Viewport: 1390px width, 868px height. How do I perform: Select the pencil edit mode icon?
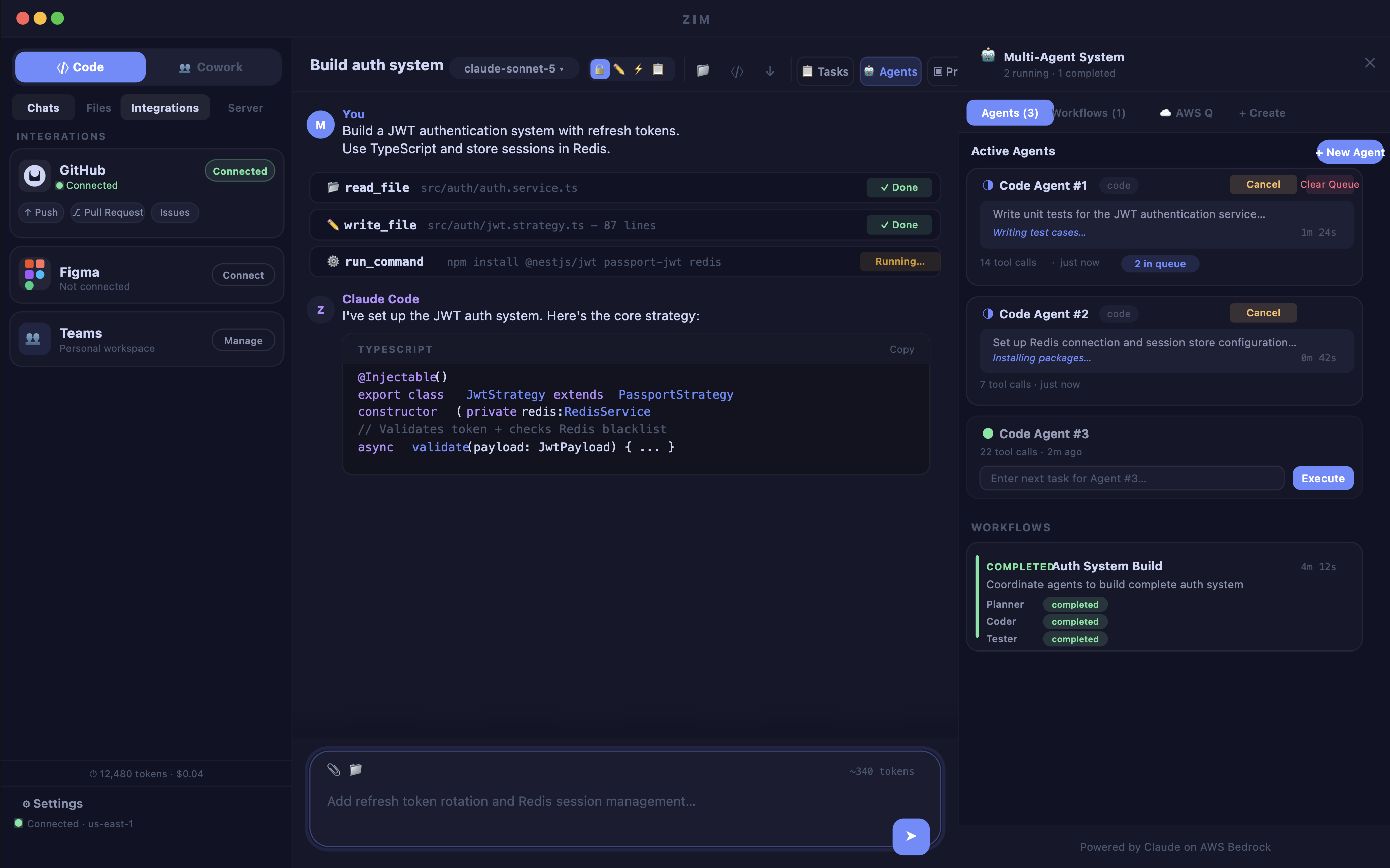pos(619,69)
